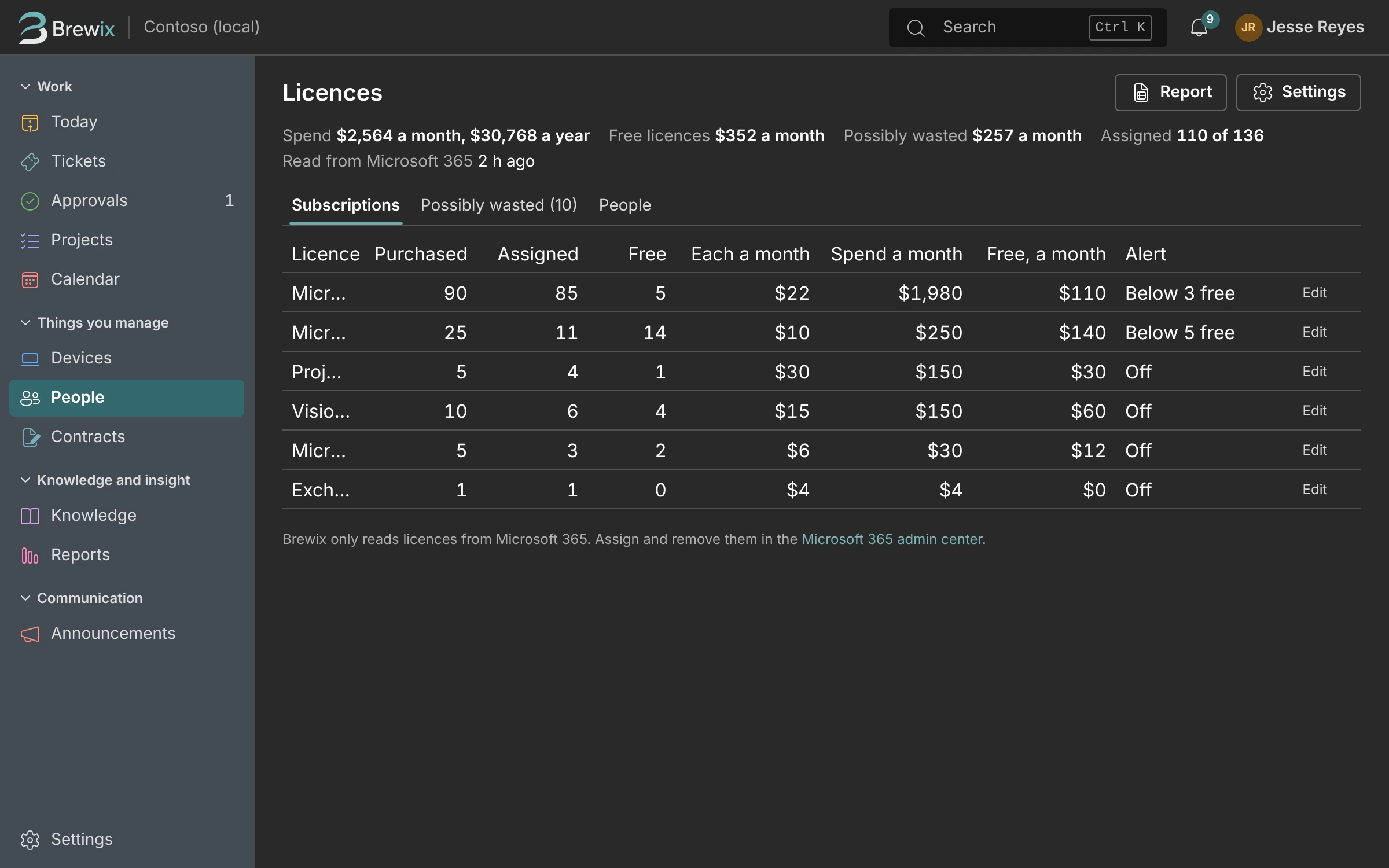The image size is (1389, 868).
Task: Edit the row with 90 purchased
Action: click(1314, 293)
